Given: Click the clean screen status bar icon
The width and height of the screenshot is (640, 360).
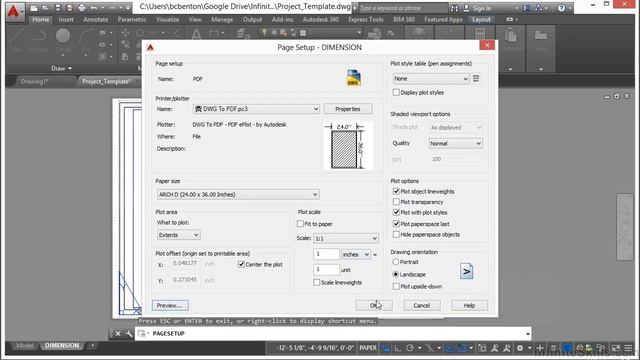Looking at the screenshot, I should pos(616,348).
